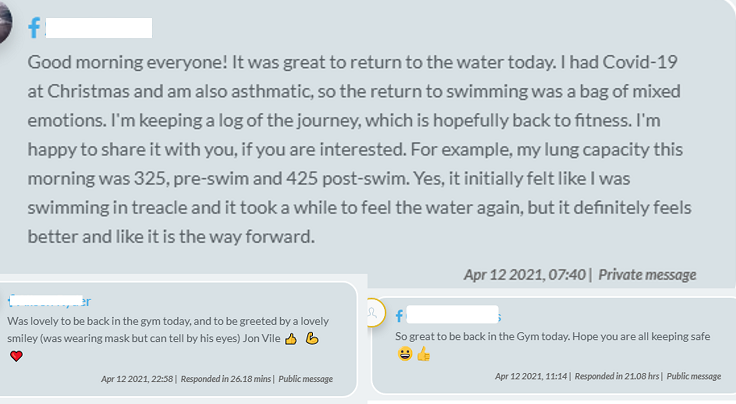The height and width of the screenshot is (404, 736).
Task: Click the 'Private message' label
Action: (x=647, y=275)
